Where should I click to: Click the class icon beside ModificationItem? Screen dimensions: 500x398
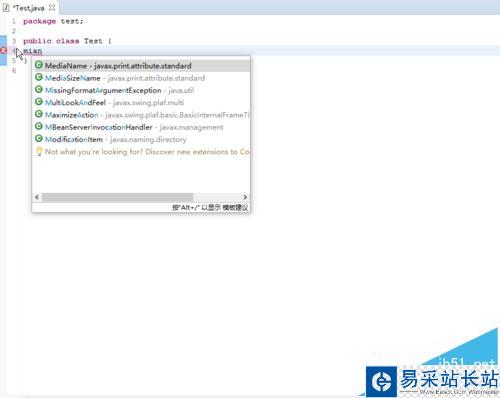tap(39, 139)
